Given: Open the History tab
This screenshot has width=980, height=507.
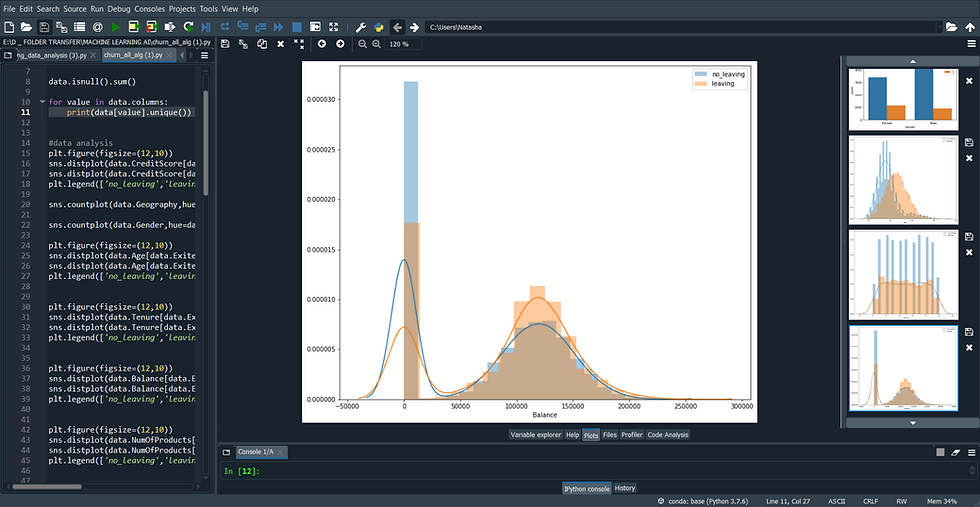Looking at the screenshot, I should [x=625, y=488].
